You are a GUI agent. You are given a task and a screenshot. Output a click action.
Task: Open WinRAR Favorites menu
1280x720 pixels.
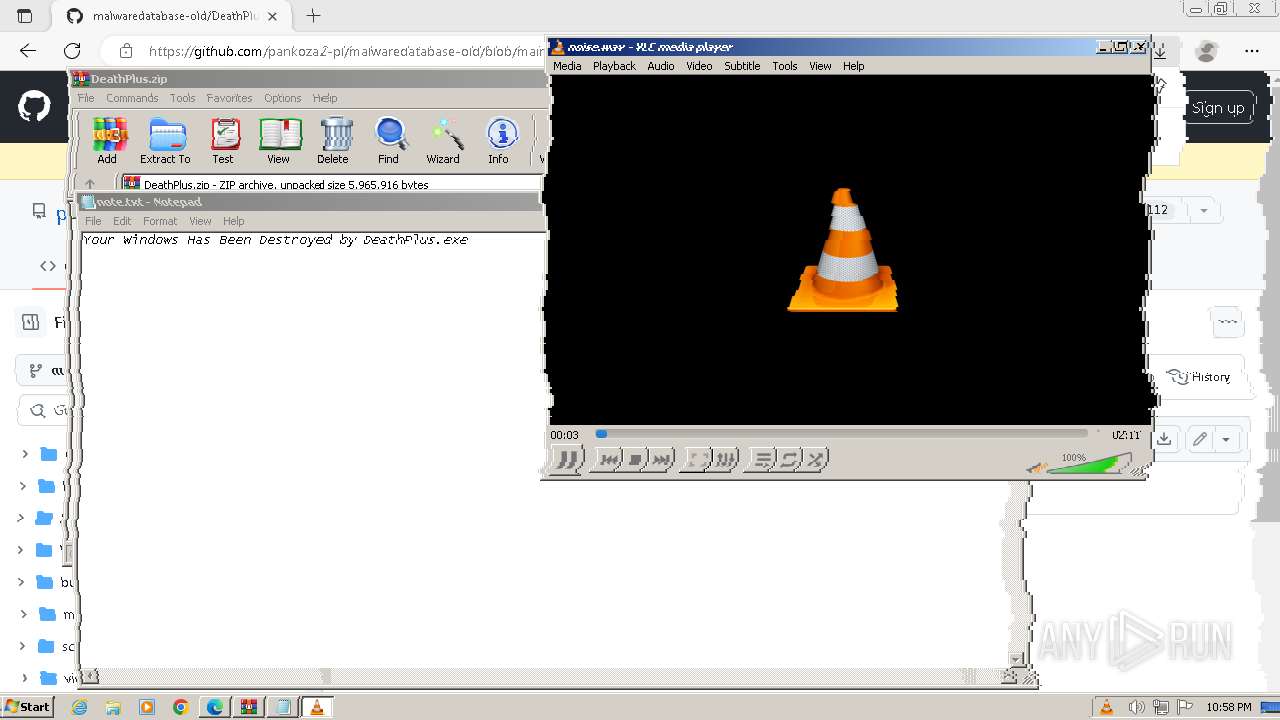tap(229, 98)
